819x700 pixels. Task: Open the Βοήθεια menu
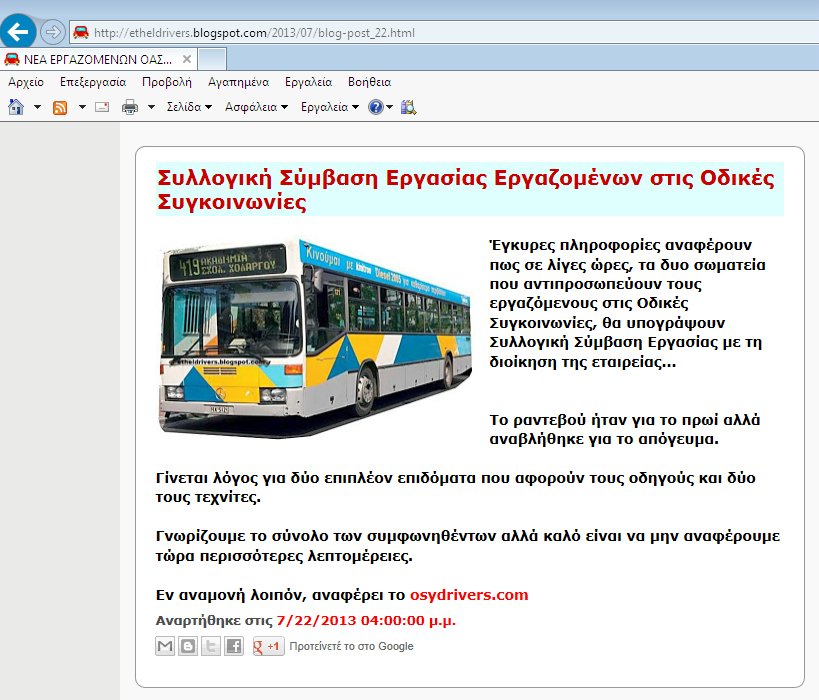(x=369, y=82)
